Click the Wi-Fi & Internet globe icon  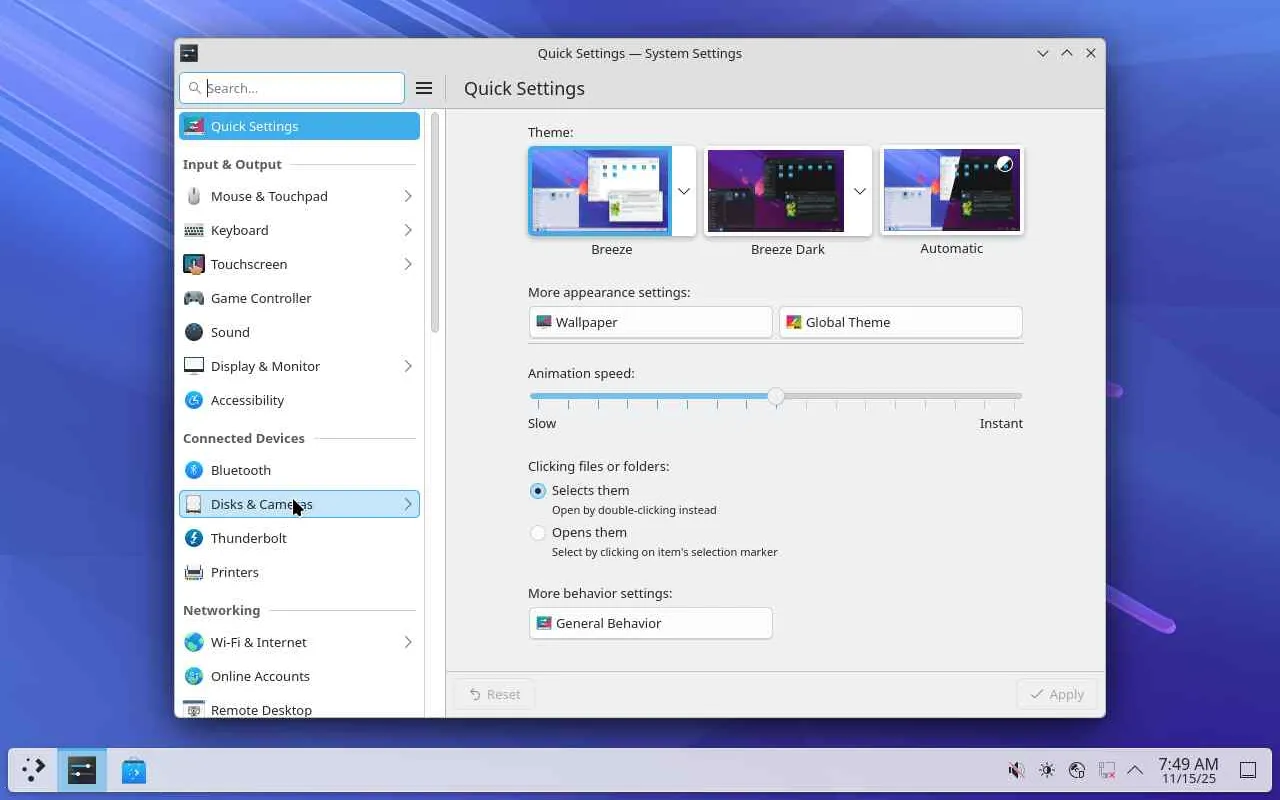[194, 642]
